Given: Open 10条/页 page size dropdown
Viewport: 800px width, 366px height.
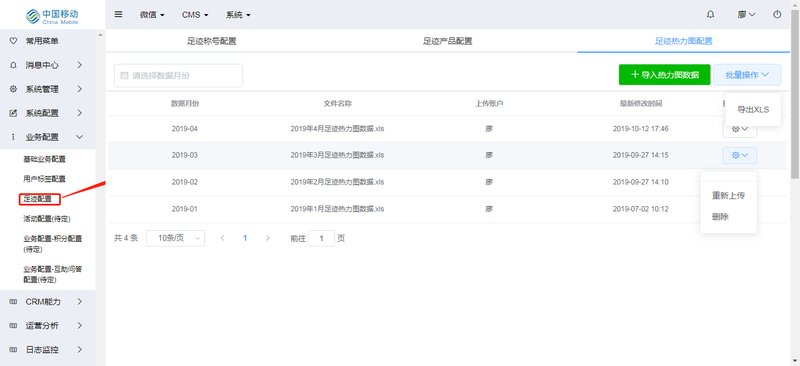Looking at the screenshot, I should (x=176, y=238).
